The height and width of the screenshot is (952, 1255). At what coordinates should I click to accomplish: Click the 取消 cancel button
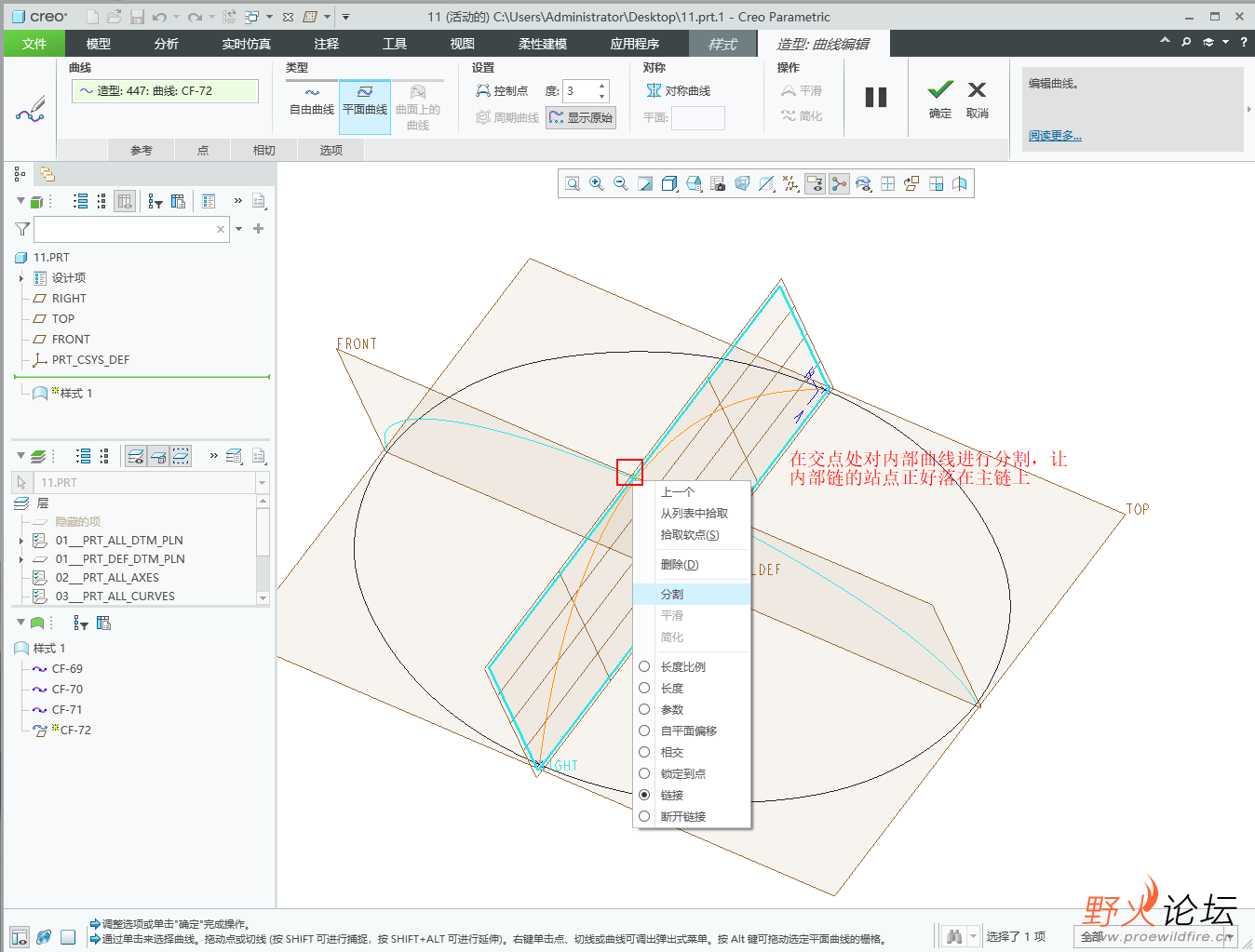pyautogui.click(x=977, y=100)
